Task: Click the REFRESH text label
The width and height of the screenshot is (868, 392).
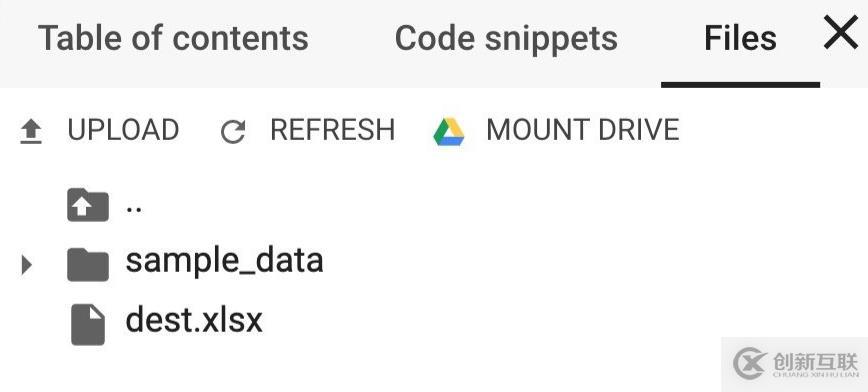Action: click(332, 130)
